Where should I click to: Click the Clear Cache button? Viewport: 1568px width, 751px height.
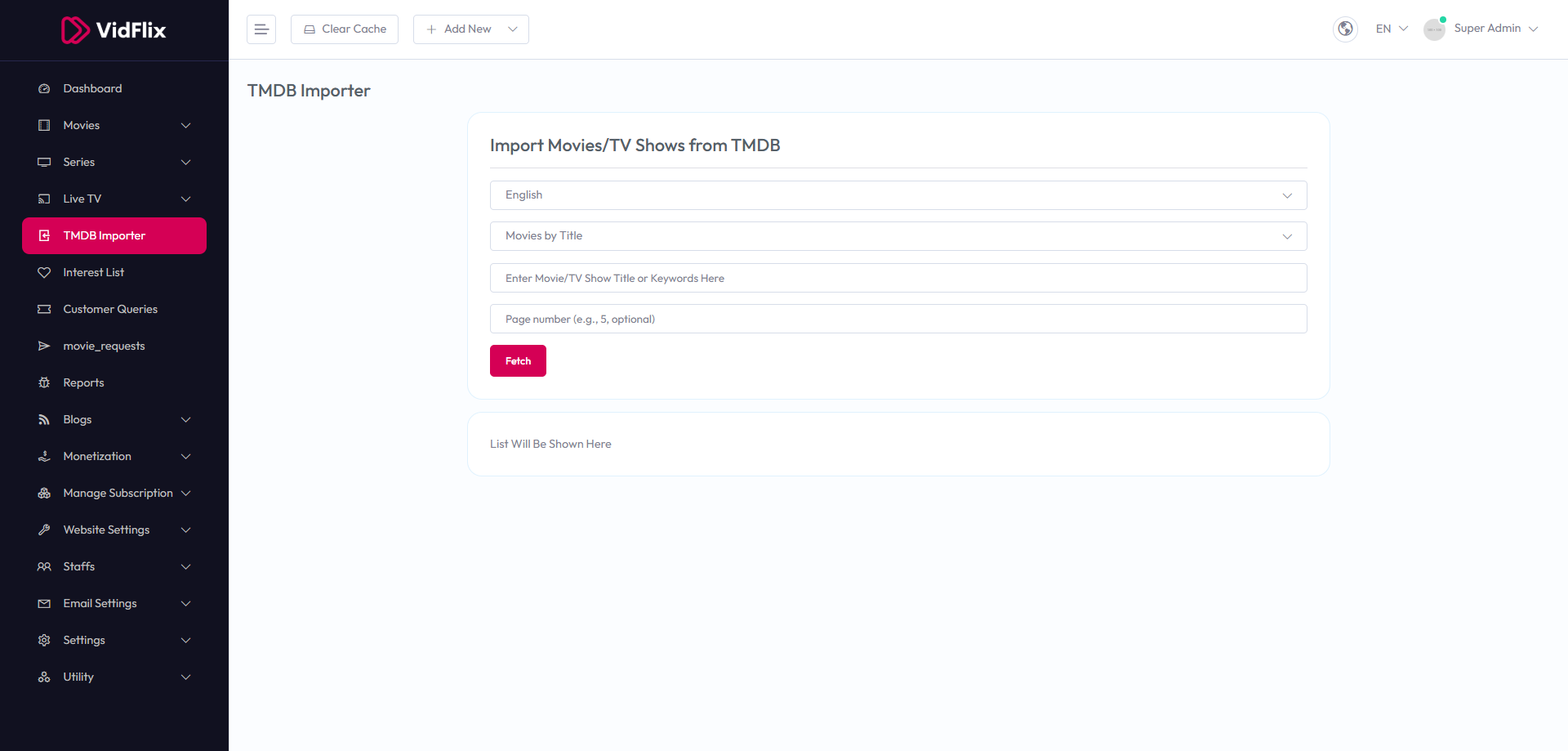pos(345,29)
